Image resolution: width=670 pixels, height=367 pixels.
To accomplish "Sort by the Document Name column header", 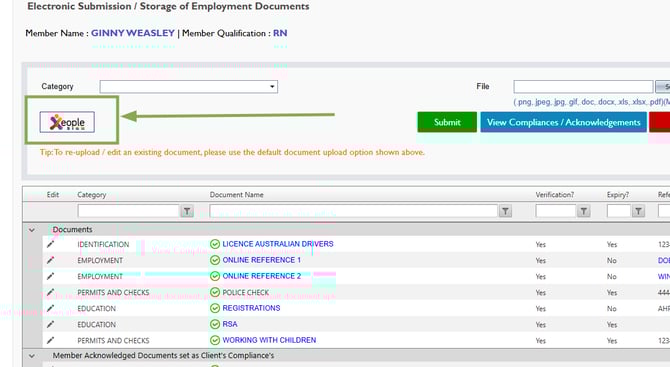I will tap(236, 195).
